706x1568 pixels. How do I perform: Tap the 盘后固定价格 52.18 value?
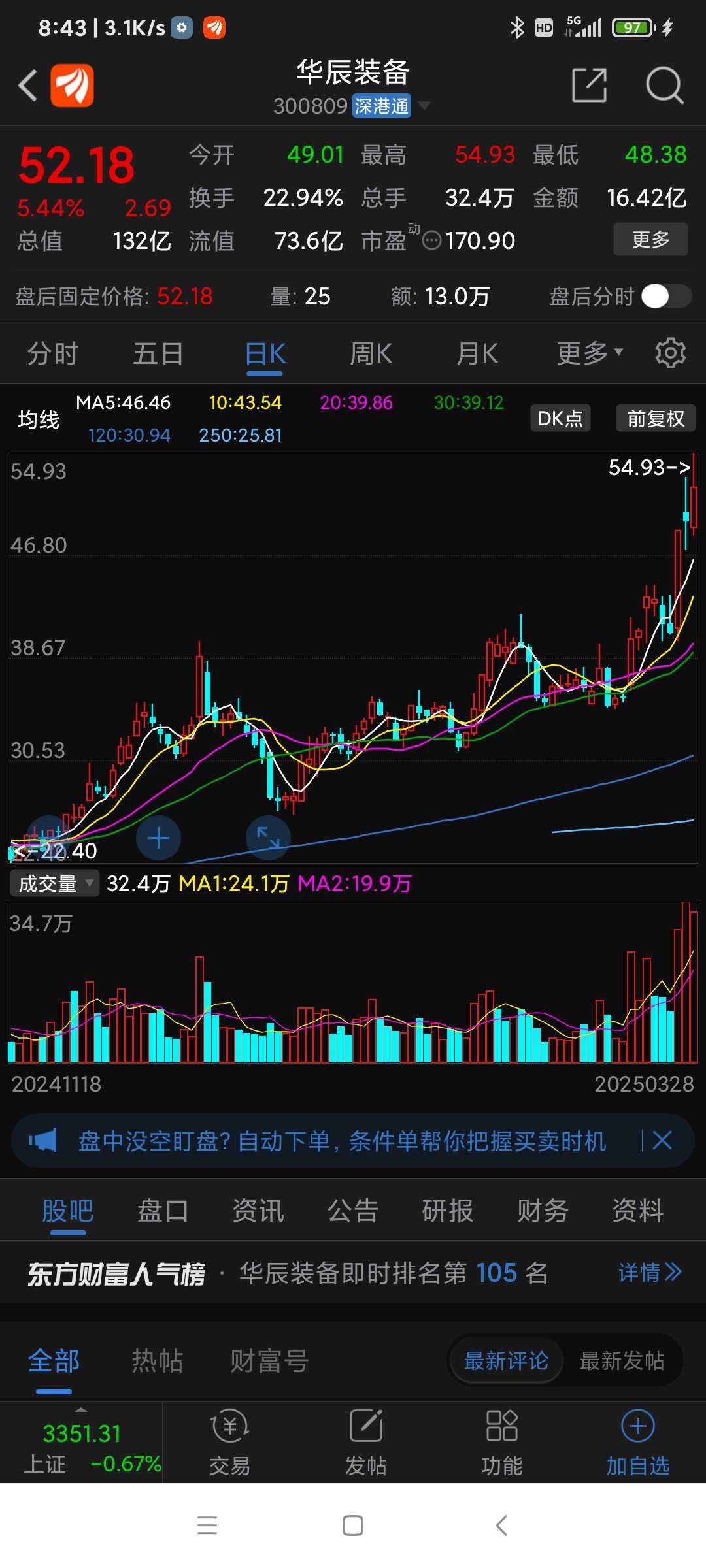[185, 296]
